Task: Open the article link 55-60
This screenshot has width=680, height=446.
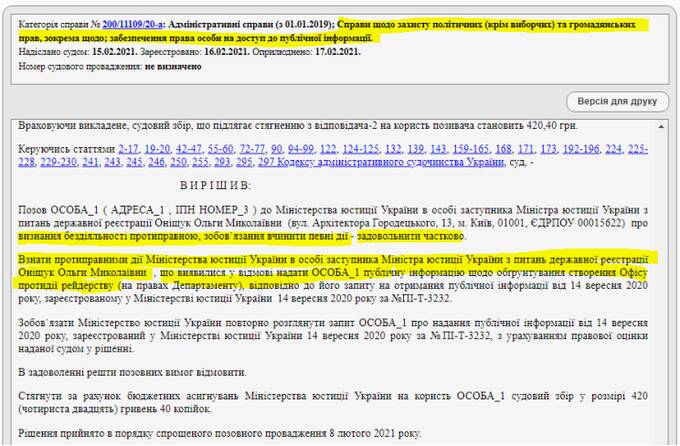Action: 220,149
